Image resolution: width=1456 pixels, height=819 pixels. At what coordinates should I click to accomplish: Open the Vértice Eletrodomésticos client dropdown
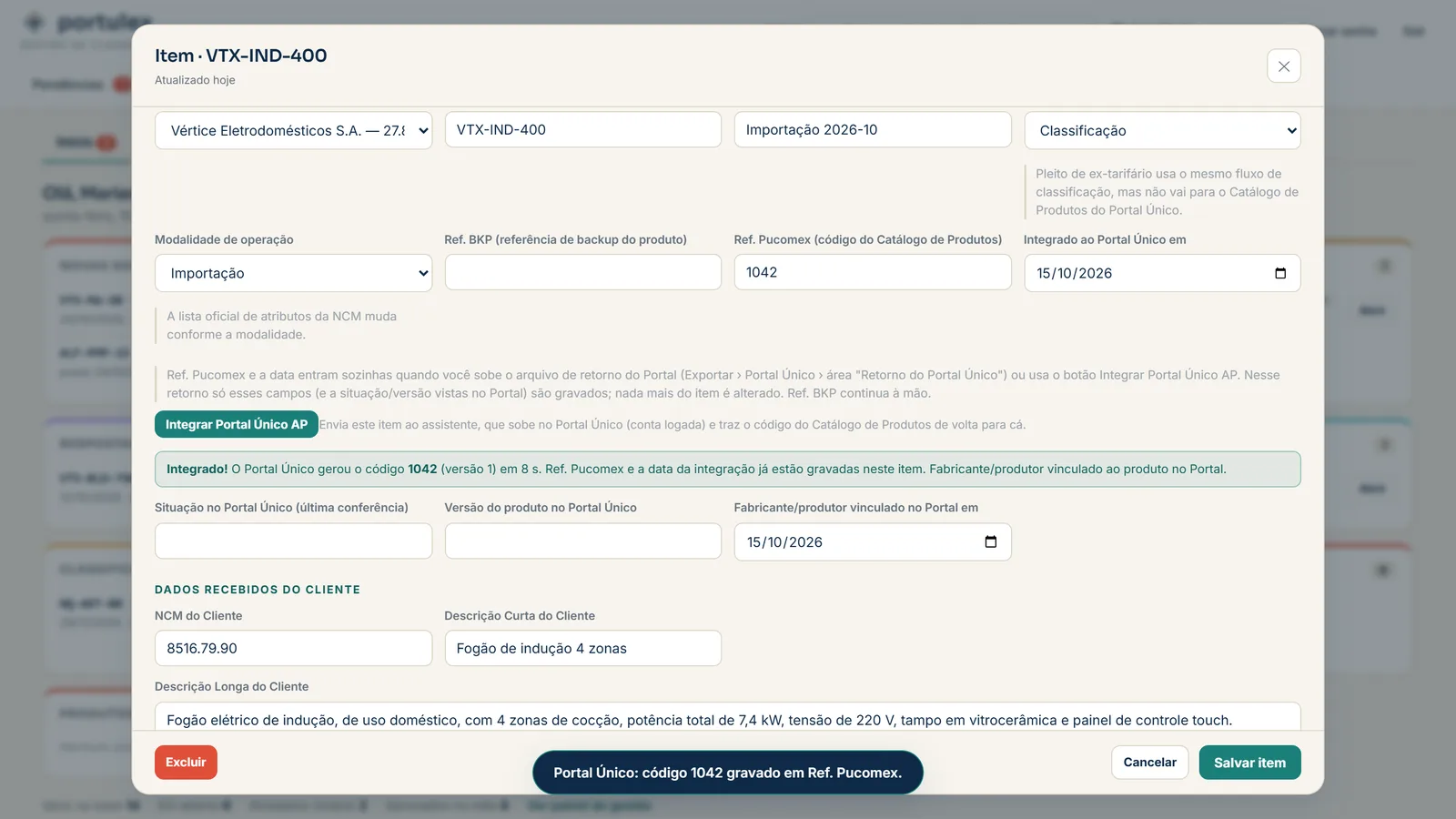point(293,130)
